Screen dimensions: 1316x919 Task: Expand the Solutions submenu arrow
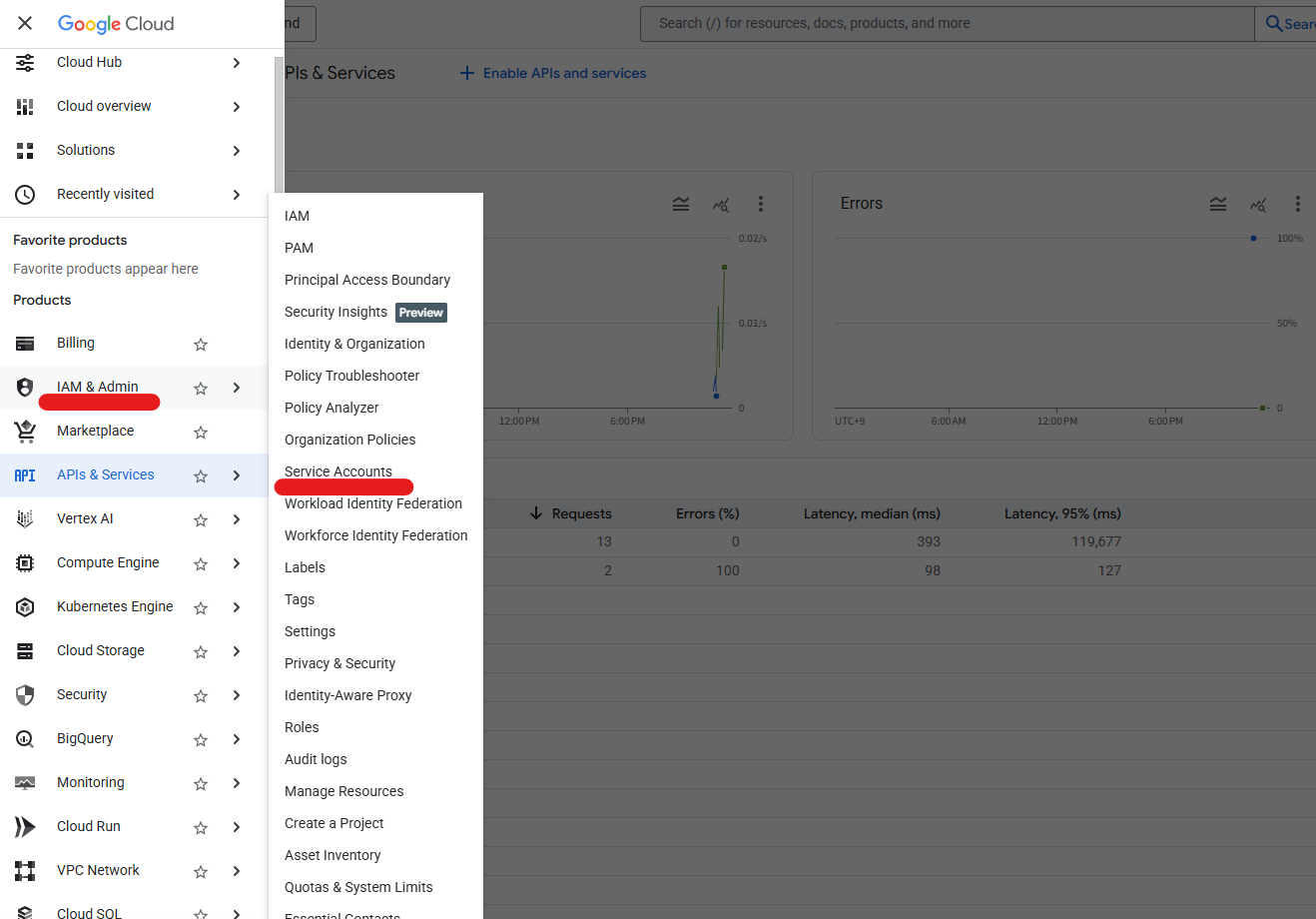[x=237, y=151]
